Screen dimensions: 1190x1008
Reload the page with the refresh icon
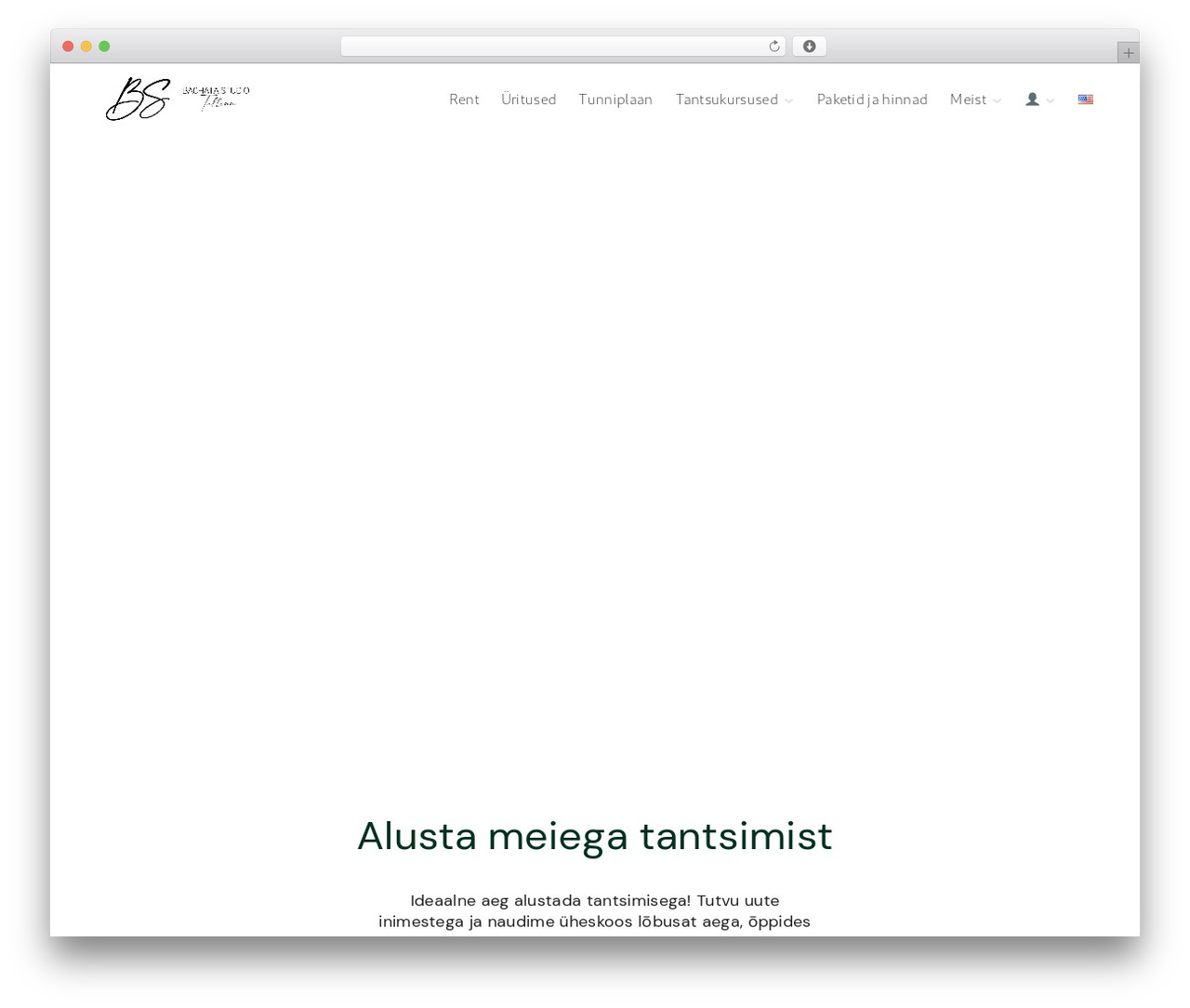pos(773,46)
